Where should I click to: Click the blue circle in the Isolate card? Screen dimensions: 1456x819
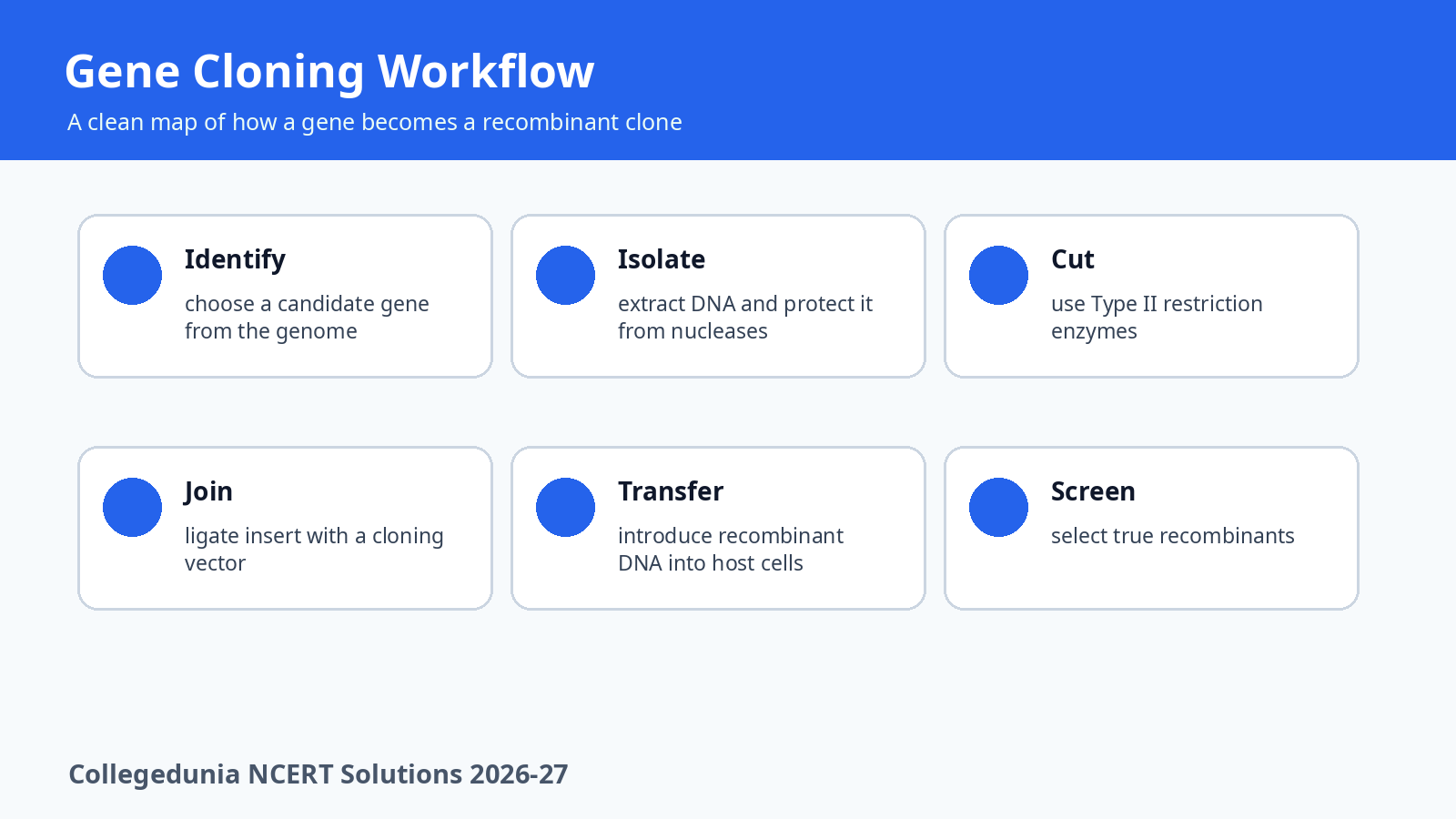[x=565, y=275]
